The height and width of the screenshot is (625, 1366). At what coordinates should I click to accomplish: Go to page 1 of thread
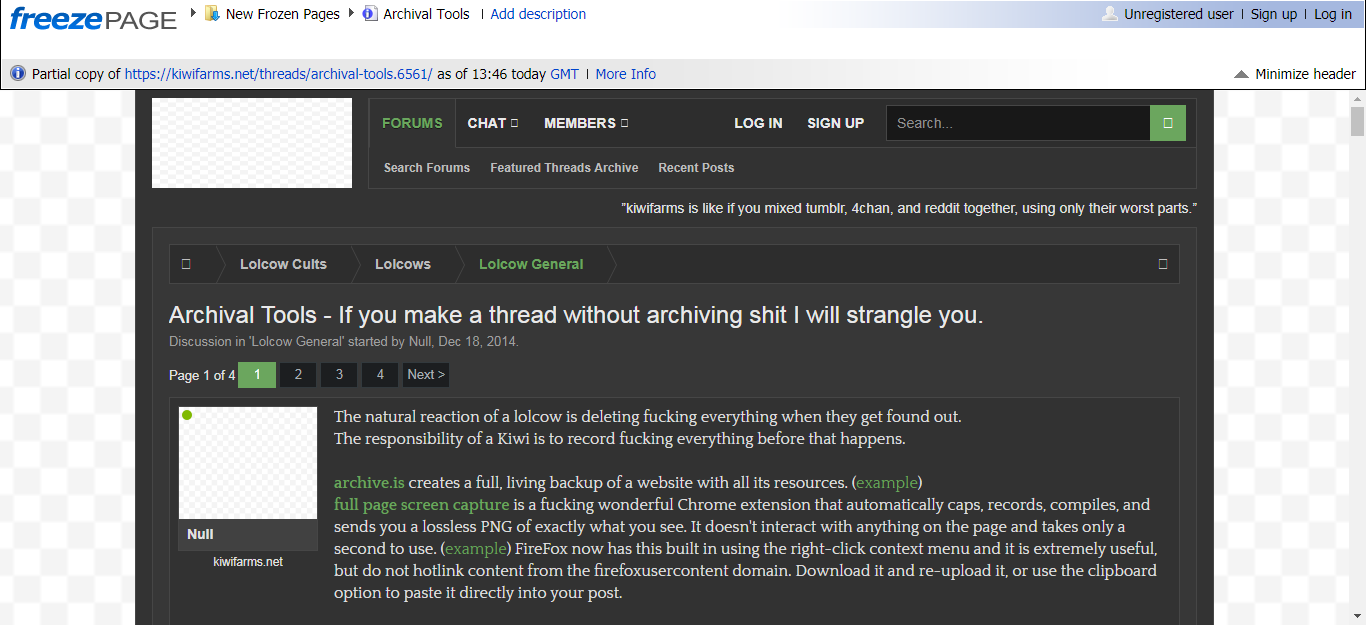coord(257,375)
